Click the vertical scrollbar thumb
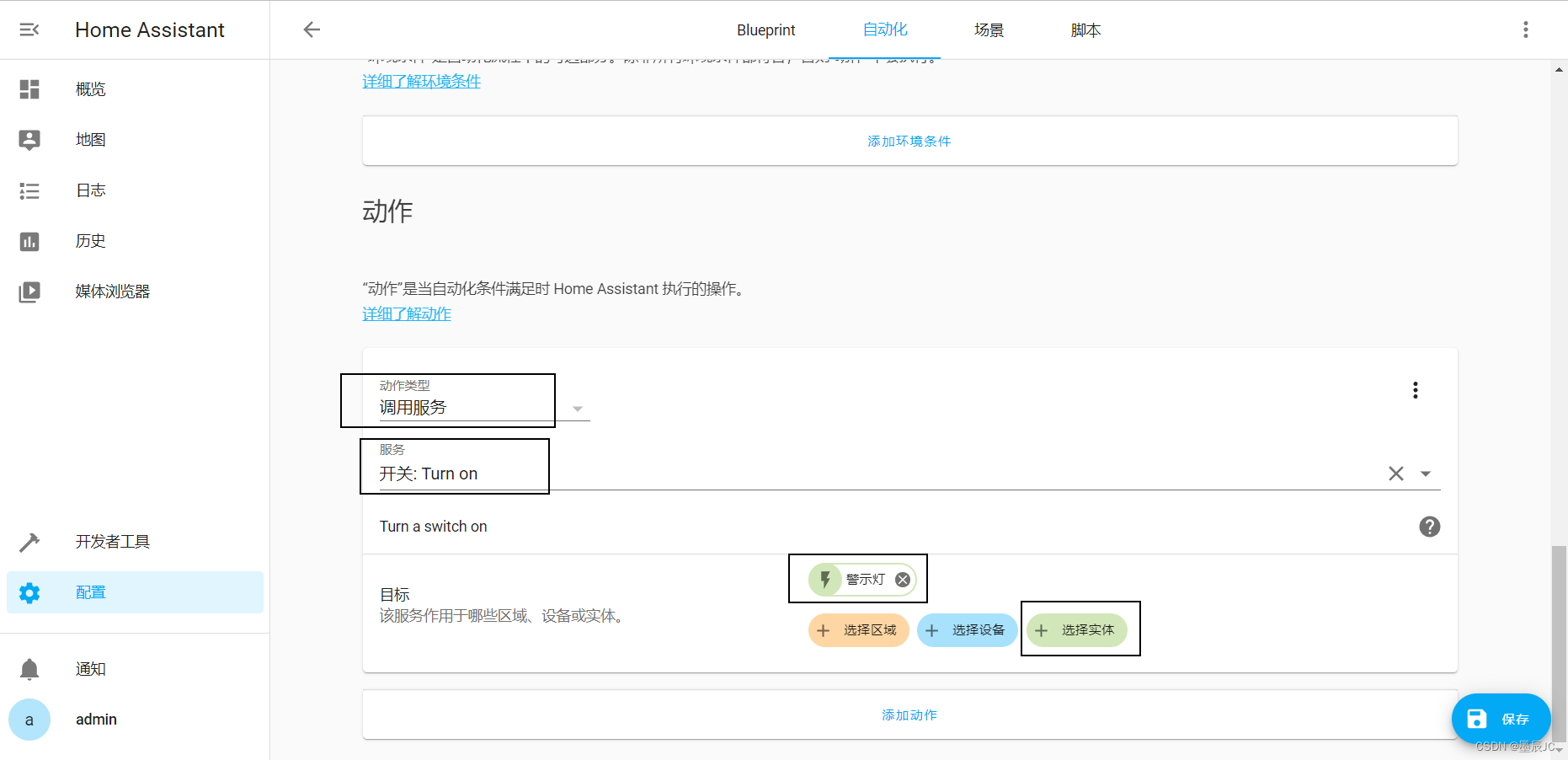 [1560, 643]
